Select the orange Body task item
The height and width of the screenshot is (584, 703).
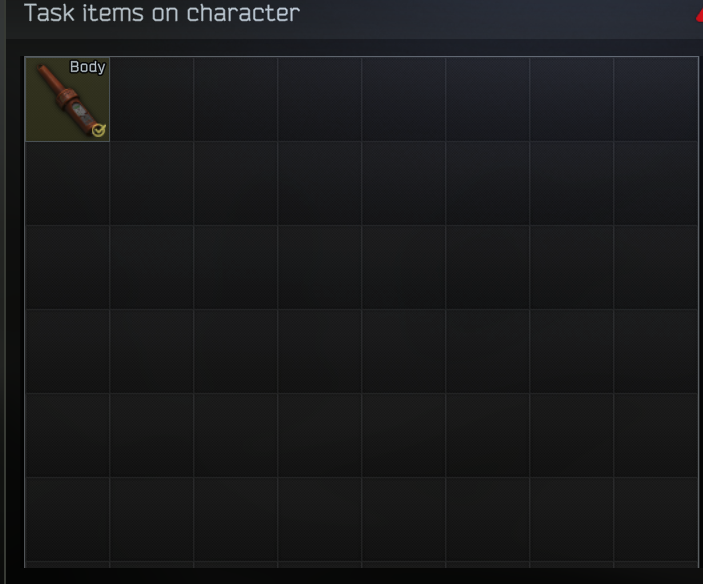point(67,99)
